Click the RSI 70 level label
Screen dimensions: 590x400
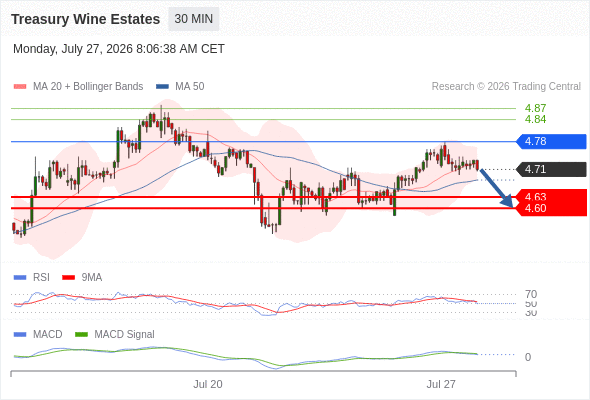click(x=531, y=294)
